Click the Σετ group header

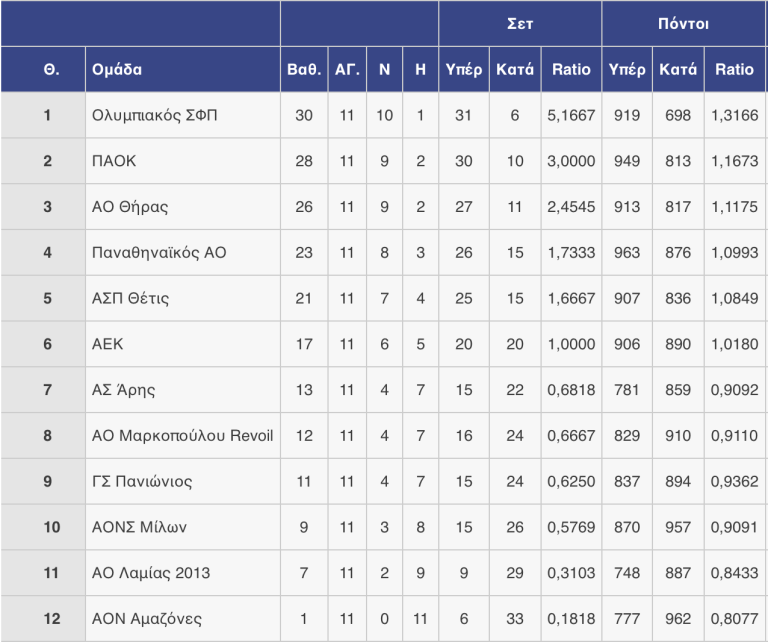[520, 24]
